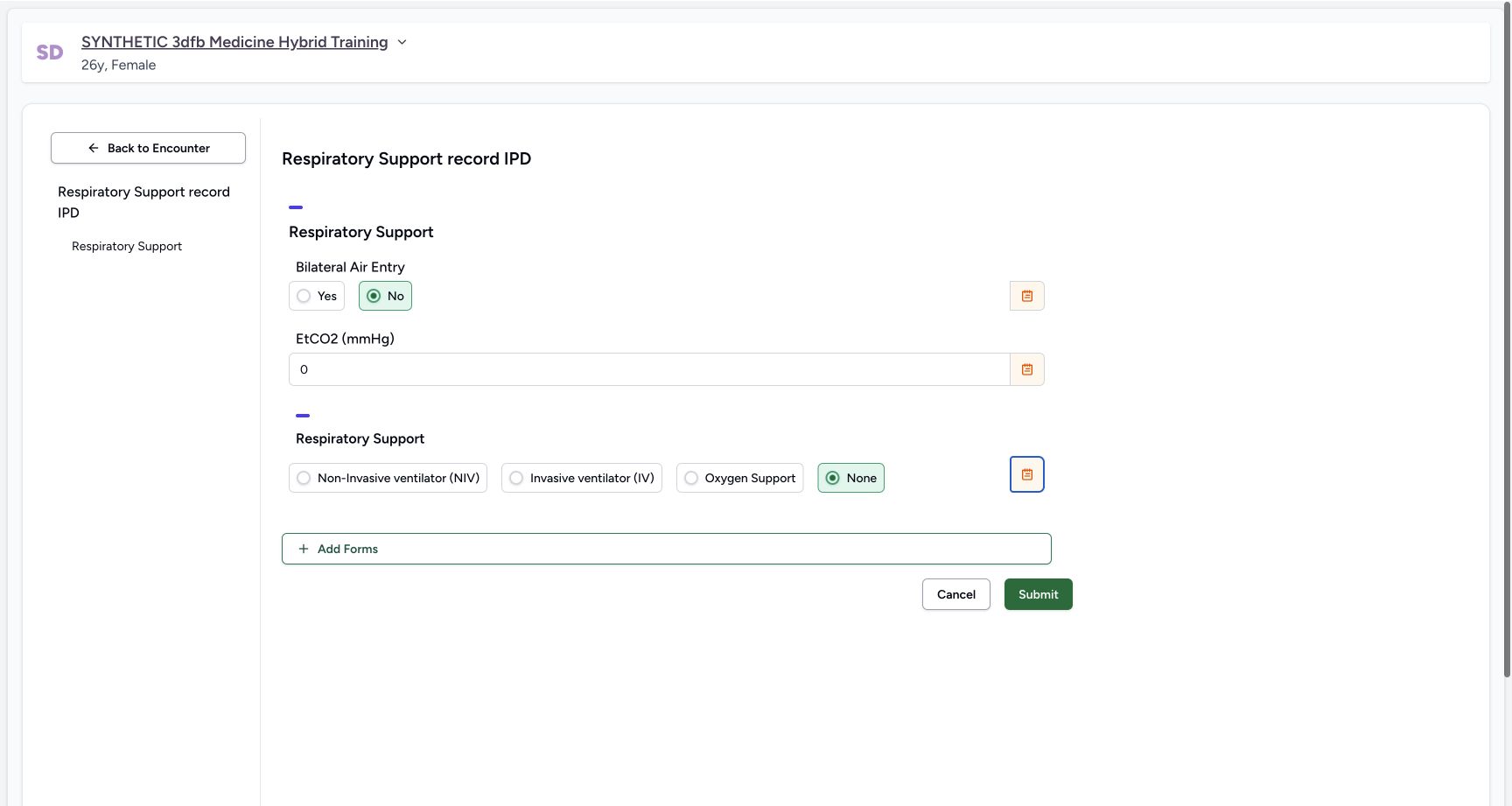Viewport: 1512px width, 806px height.
Task: Expand the patient name dropdown chevron
Action: point(402,42)
